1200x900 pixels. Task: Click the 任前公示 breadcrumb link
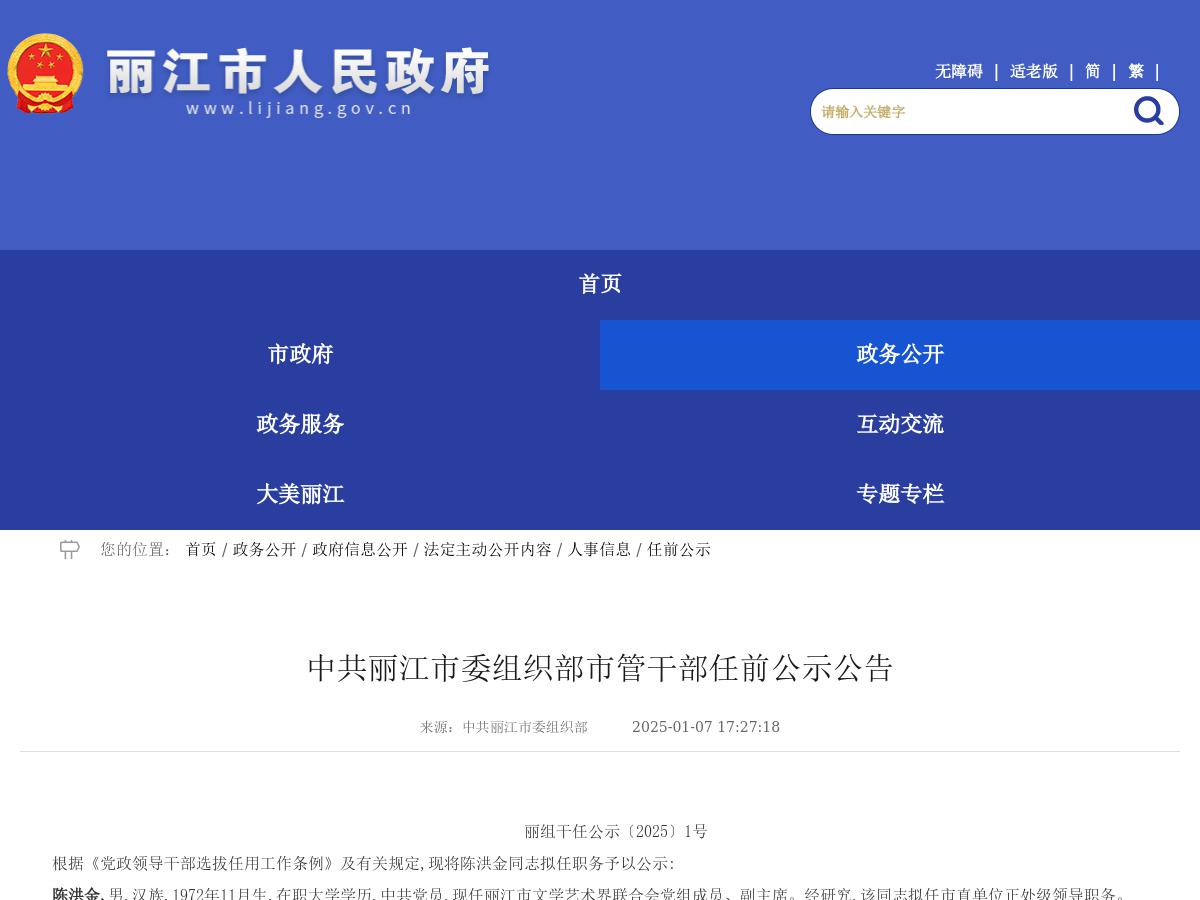[679, 549]
